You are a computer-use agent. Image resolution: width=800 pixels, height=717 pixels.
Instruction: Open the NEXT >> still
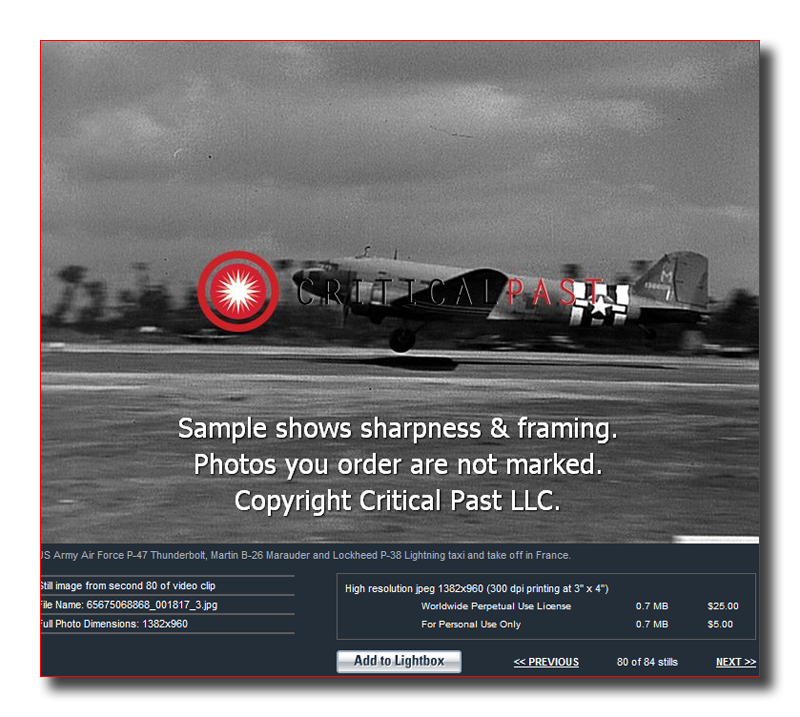[736, 662]
